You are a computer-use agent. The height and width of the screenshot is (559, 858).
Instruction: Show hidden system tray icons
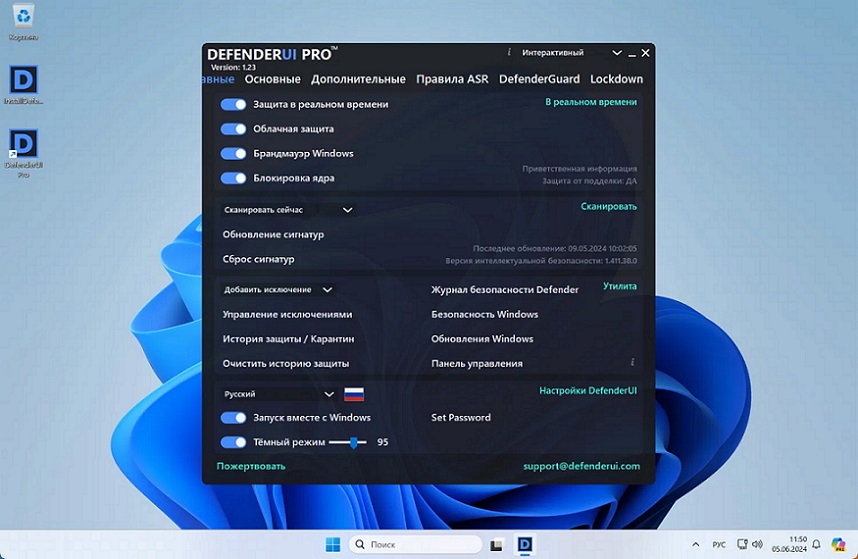(x=695, y=544)
